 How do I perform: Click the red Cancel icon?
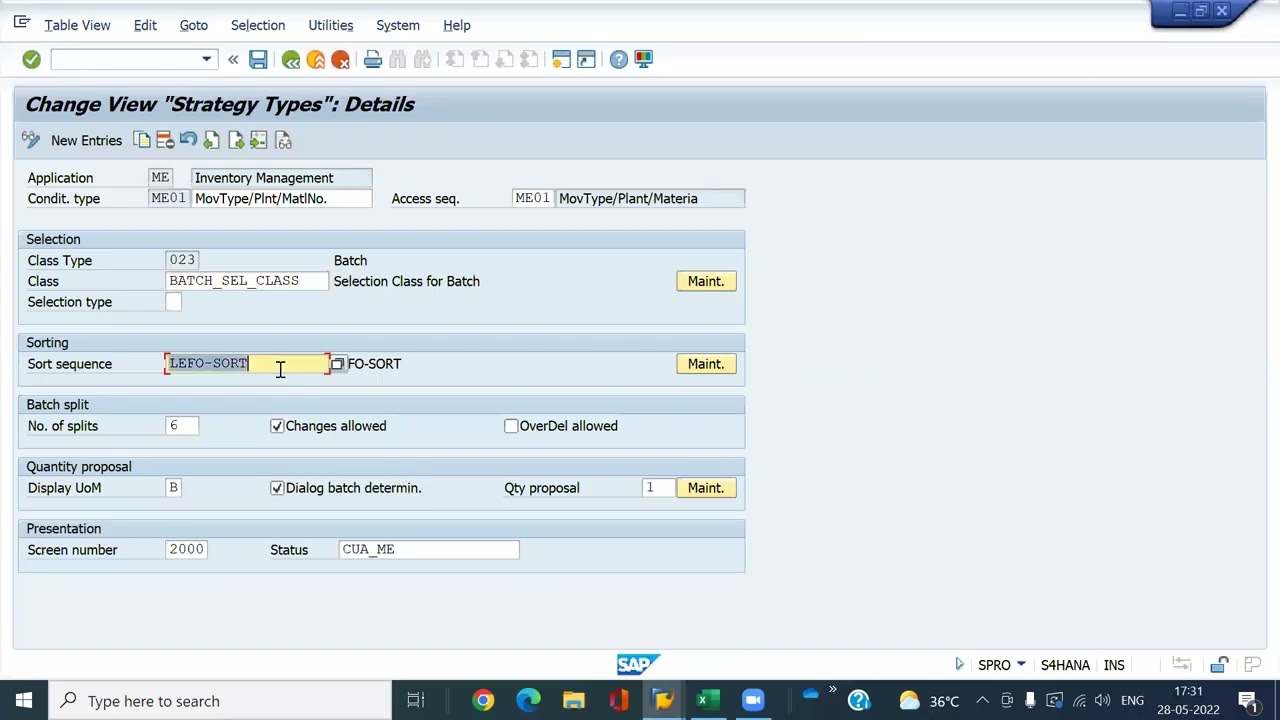[x=340, y=60]
